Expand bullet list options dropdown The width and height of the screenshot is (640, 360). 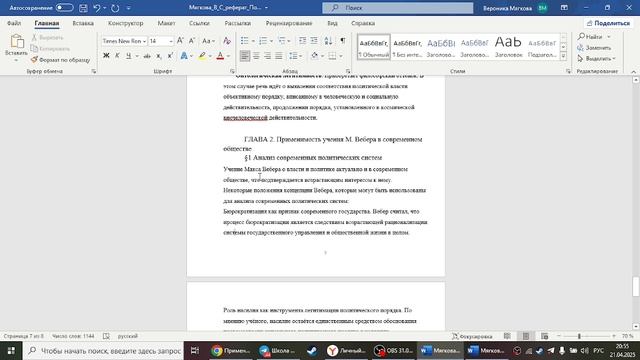coord(253,41)
